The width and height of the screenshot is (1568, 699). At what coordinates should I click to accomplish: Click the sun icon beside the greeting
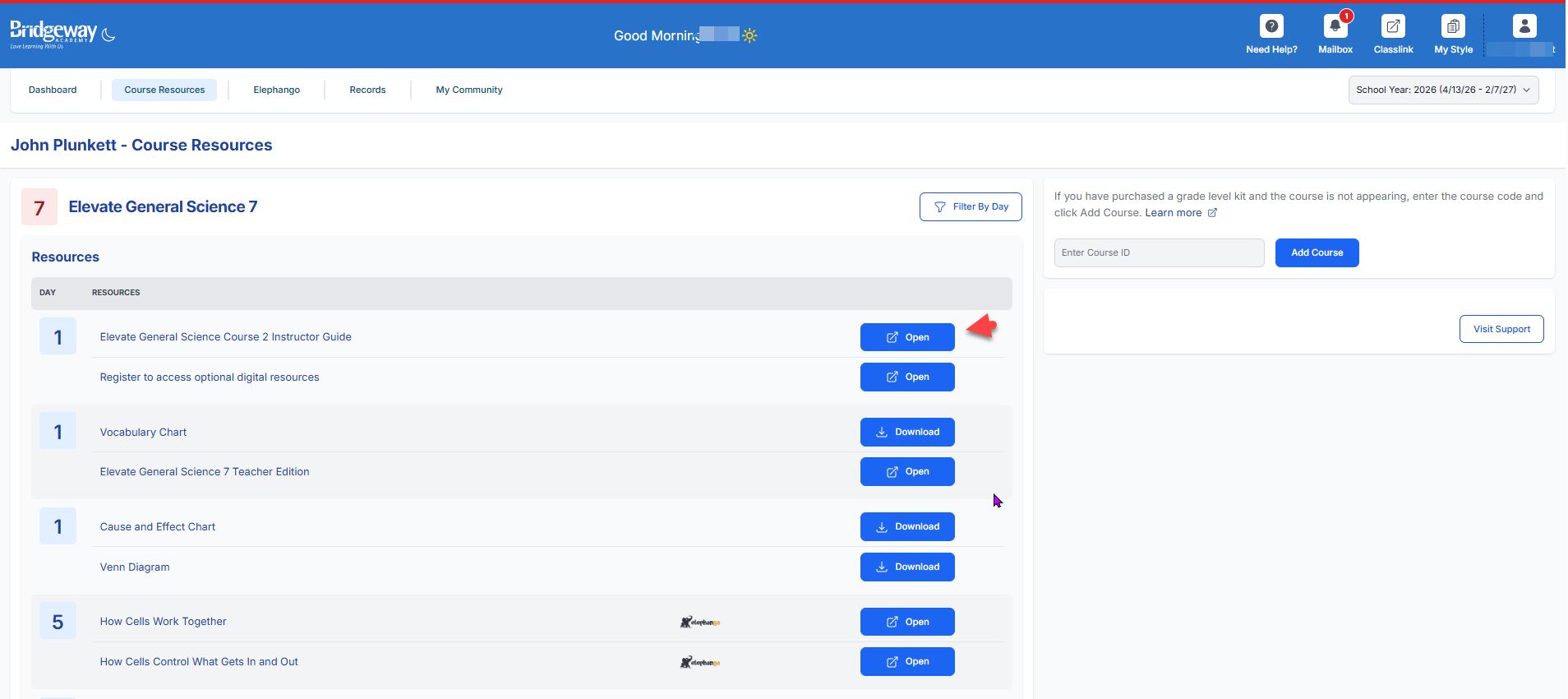coord(749,35)
